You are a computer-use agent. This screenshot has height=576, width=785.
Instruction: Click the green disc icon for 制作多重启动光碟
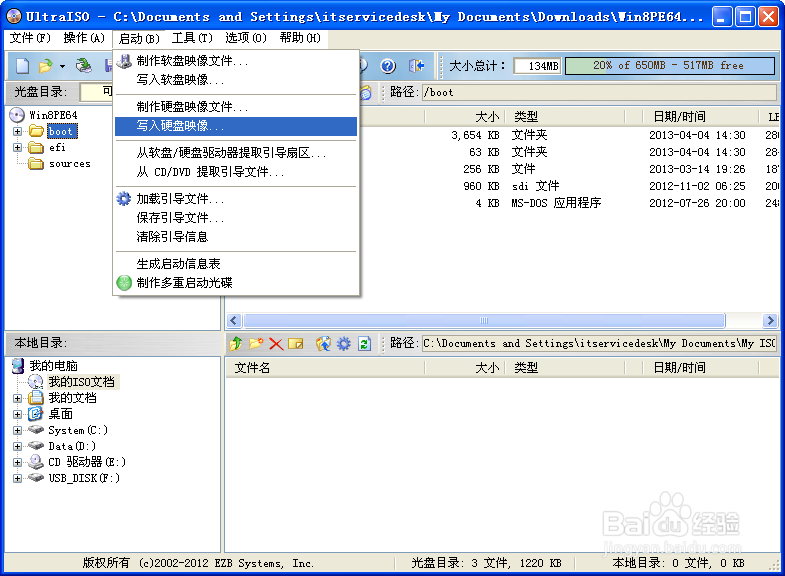click(124, 283)
